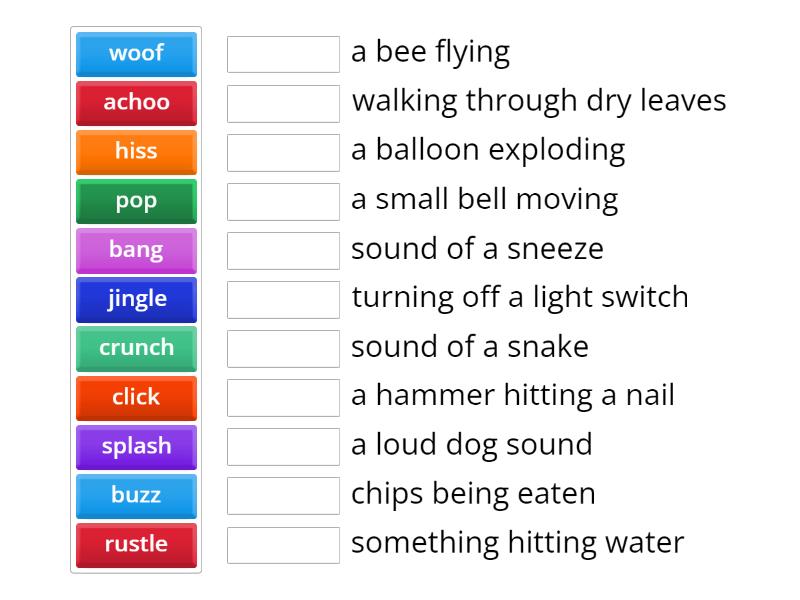The image size is (800, 600).
Task: Select the "bang" word tile
Action: pyautogui.click(x=136, y=250)
